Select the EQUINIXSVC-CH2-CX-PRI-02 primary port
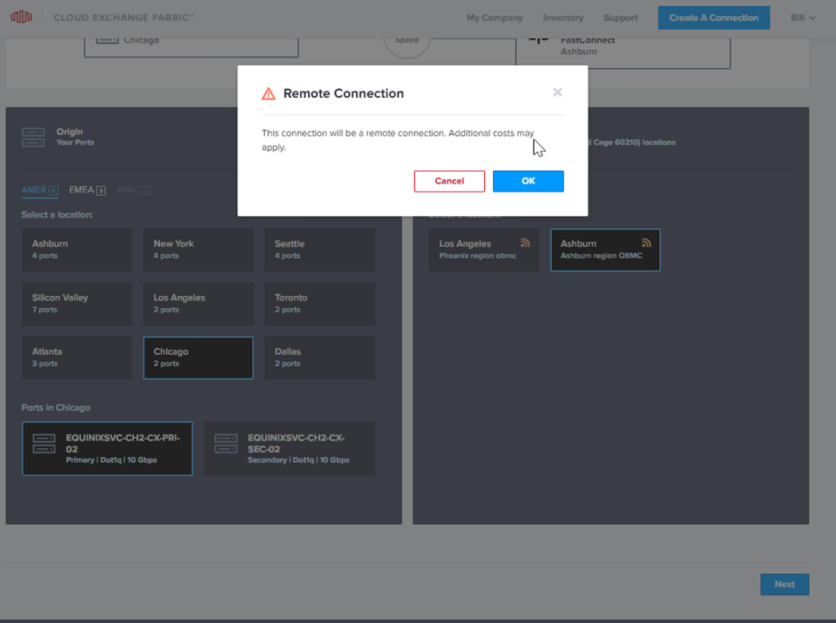 [x=107, y=449]
